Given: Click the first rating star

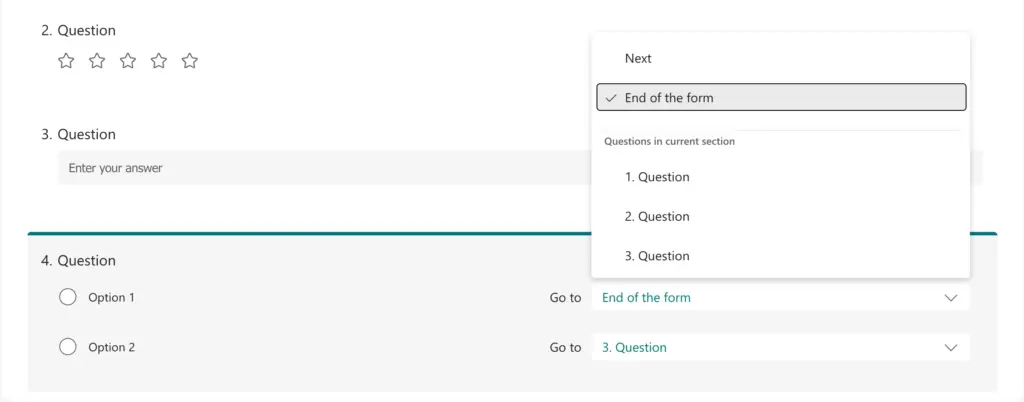Looking at the screenshot, I should [66, 61].
